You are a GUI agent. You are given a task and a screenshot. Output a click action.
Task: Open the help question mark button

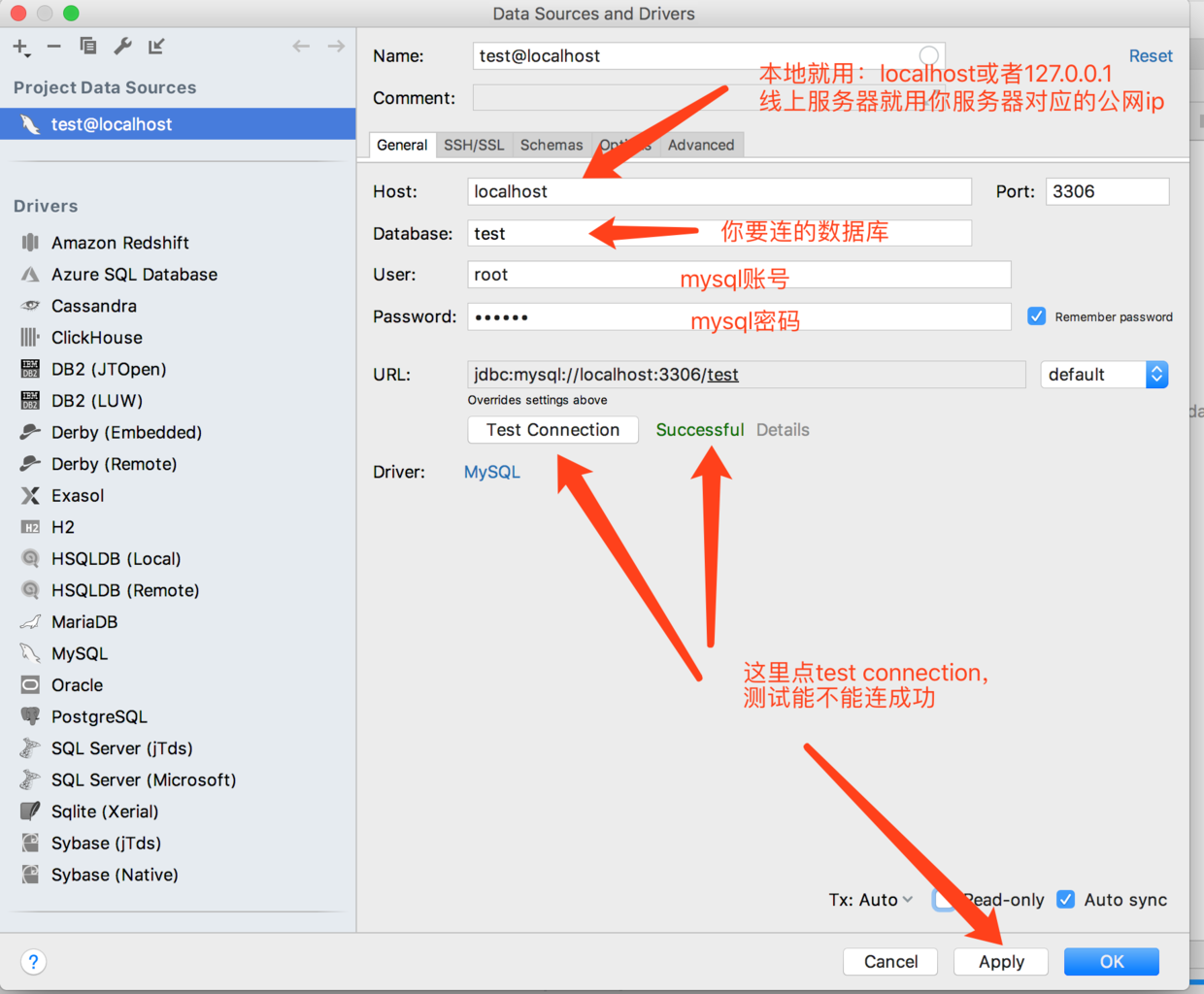coord(33,961)
